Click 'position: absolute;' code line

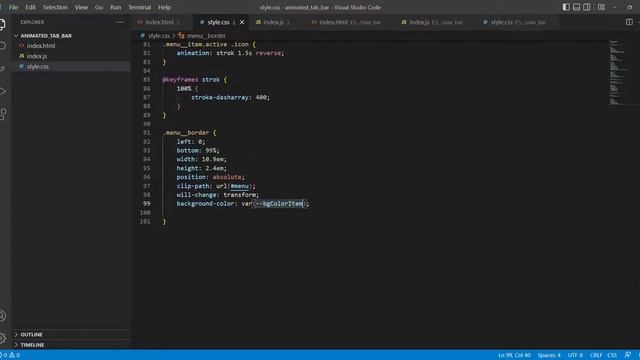pos(210,177)
